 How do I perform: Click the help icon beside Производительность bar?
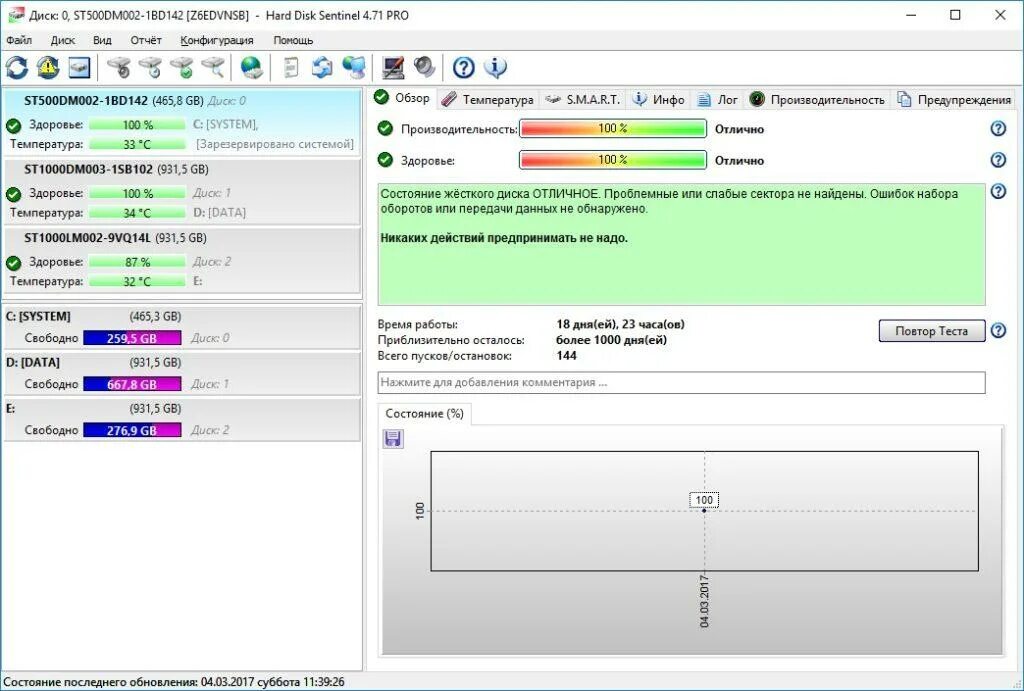tap(998, 129)
